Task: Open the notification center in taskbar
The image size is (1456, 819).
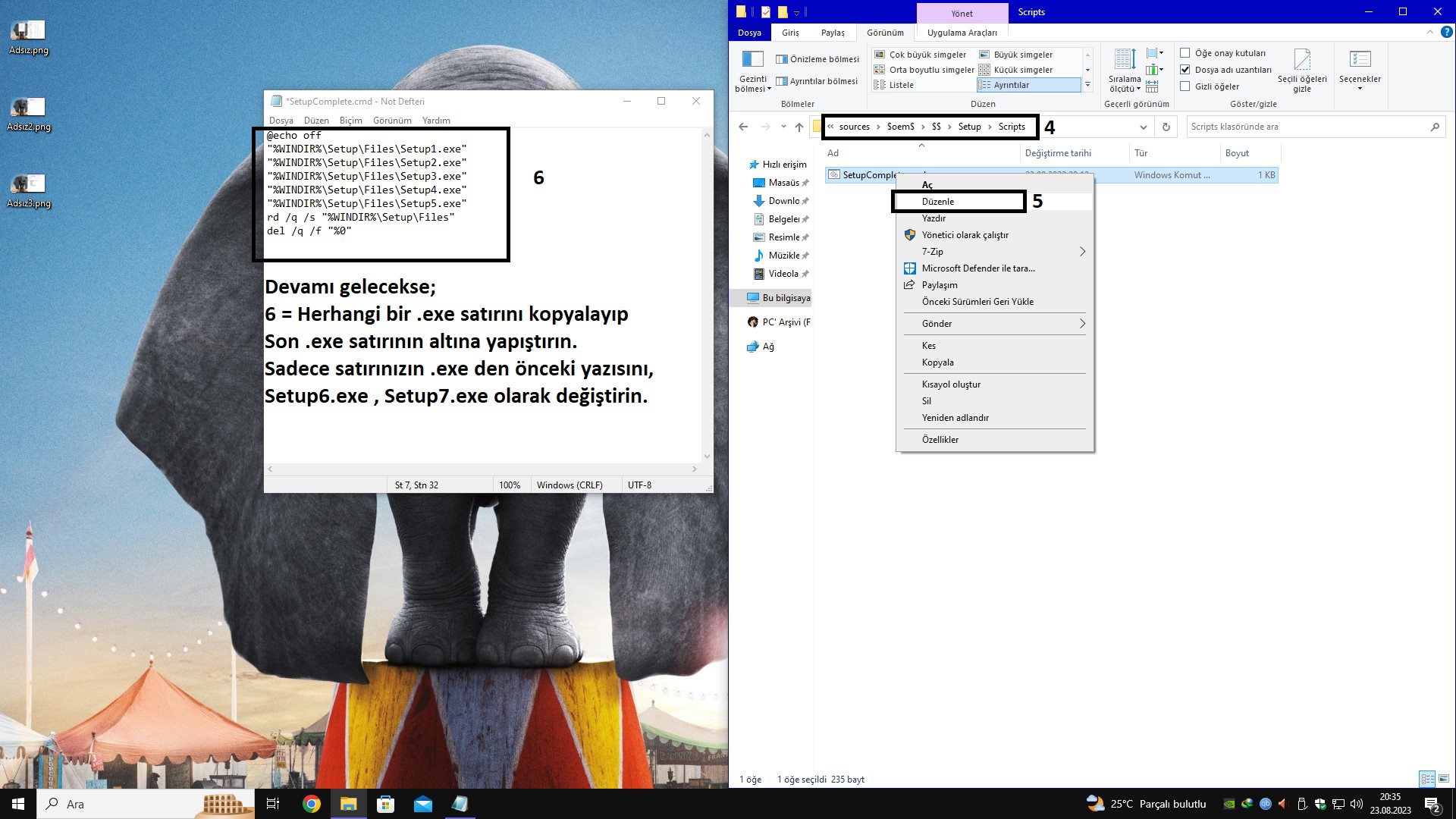Action: 1432,804
